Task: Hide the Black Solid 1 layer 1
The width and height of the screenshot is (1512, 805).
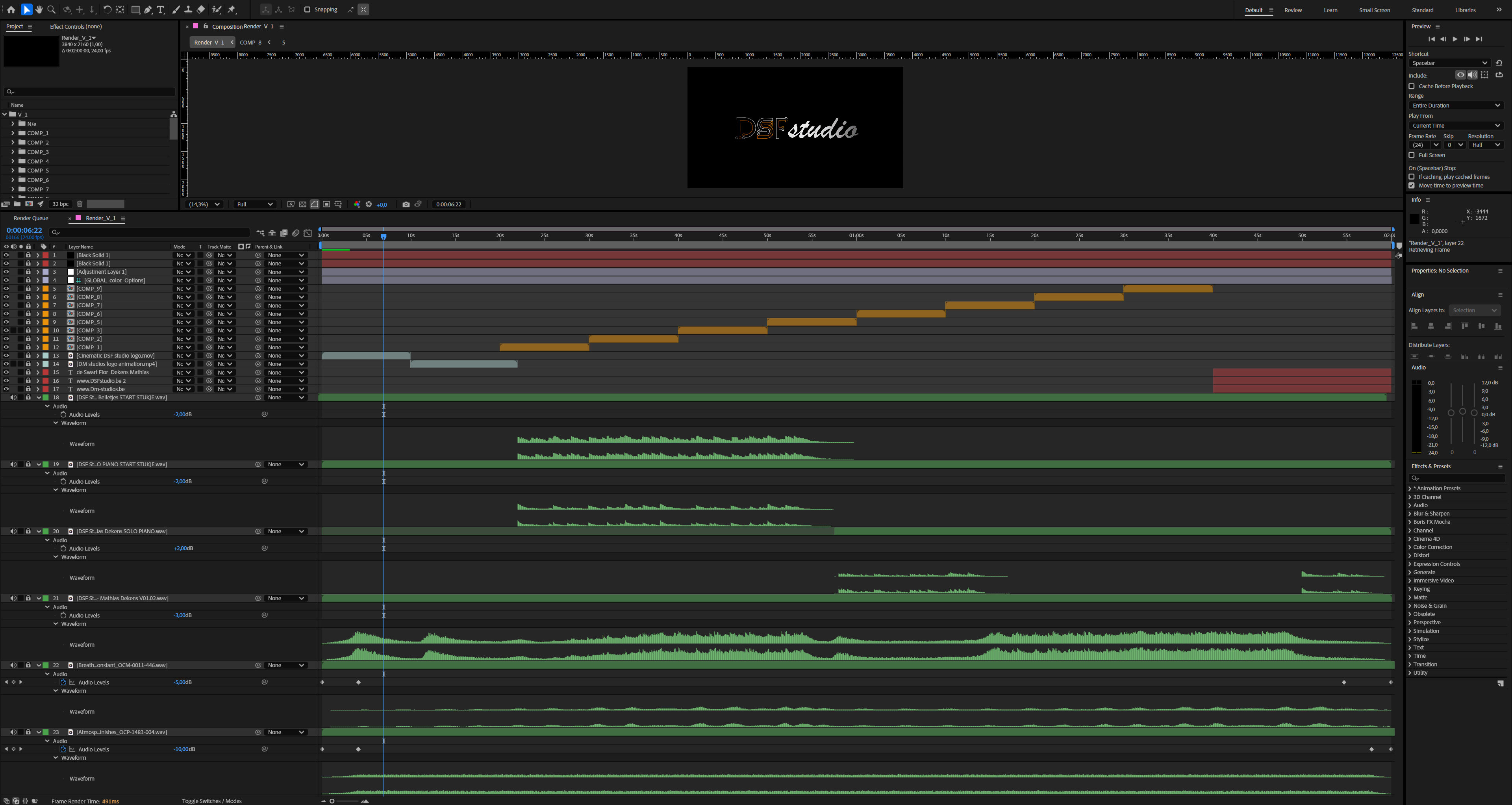Action: coord(6,256)
